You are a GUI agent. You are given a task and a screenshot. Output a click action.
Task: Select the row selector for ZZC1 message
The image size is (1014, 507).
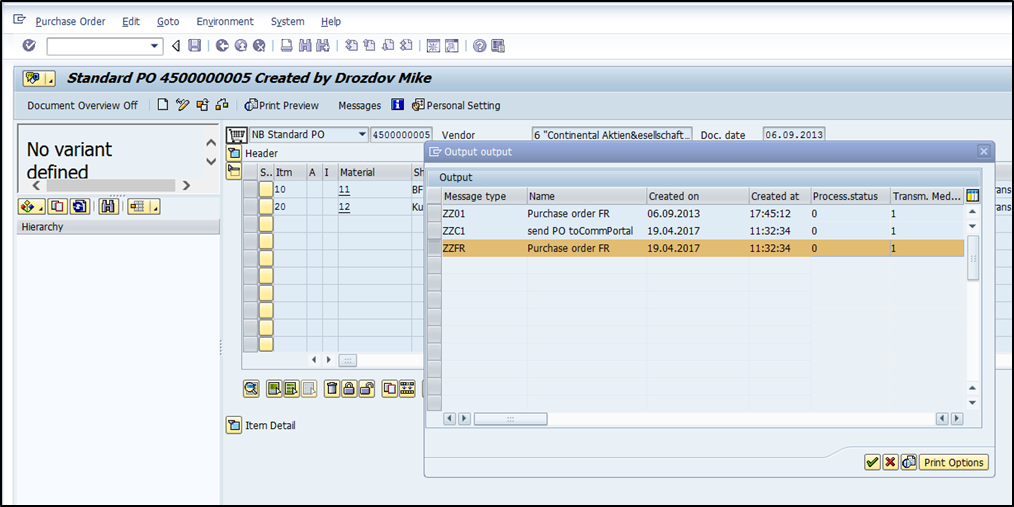pos(435,230)
